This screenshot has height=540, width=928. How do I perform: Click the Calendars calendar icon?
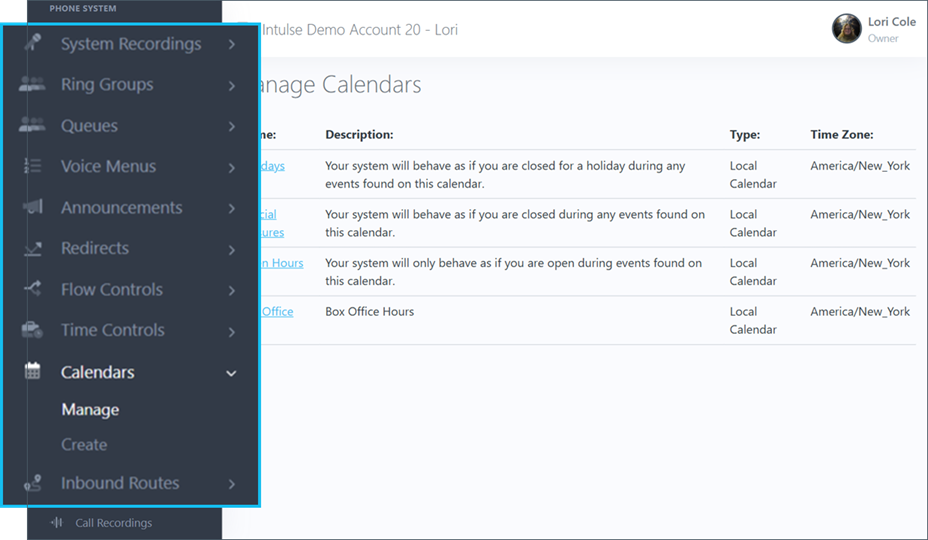tap(33, 372)
